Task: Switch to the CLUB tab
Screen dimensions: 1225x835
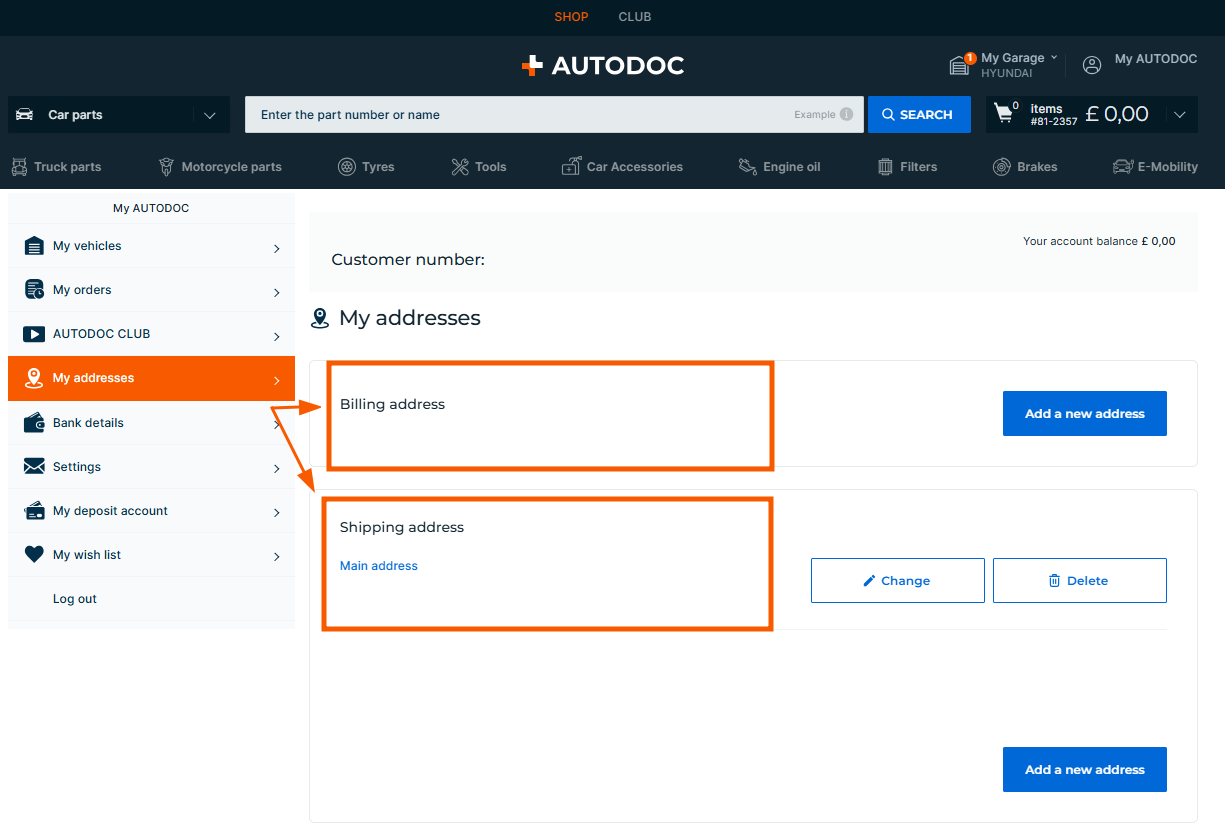Action: 634,17
